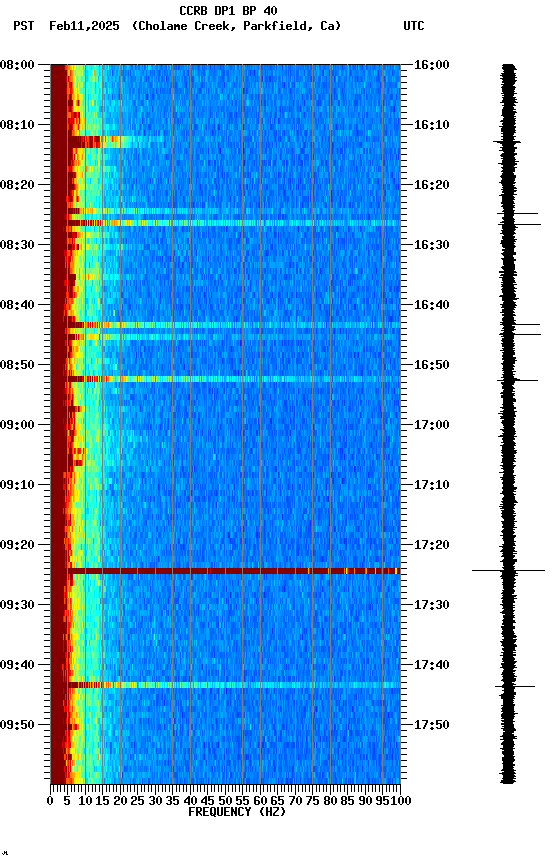Click the PST timezone label

[24, 26]
